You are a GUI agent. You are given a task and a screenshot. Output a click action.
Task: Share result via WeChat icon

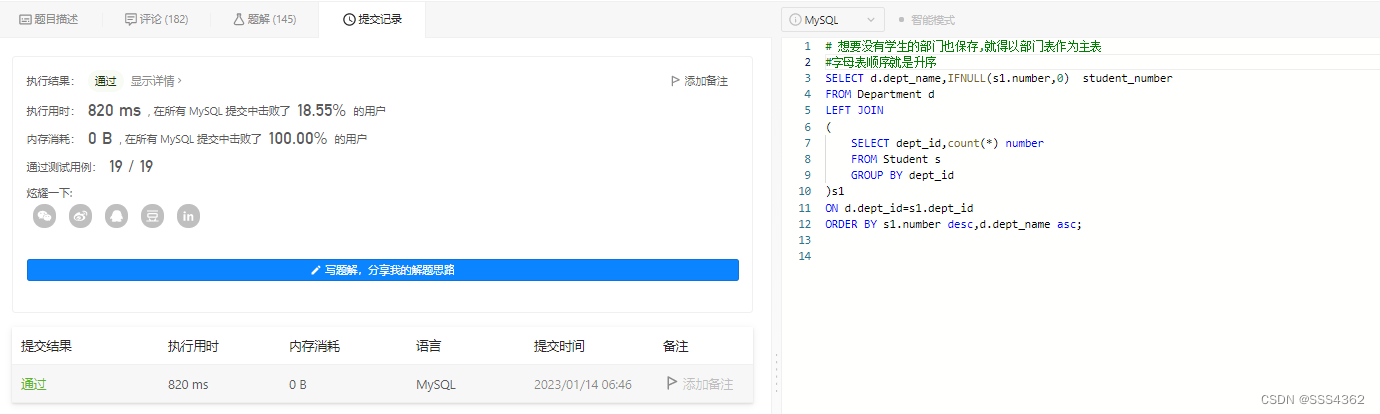pos(44,215)
